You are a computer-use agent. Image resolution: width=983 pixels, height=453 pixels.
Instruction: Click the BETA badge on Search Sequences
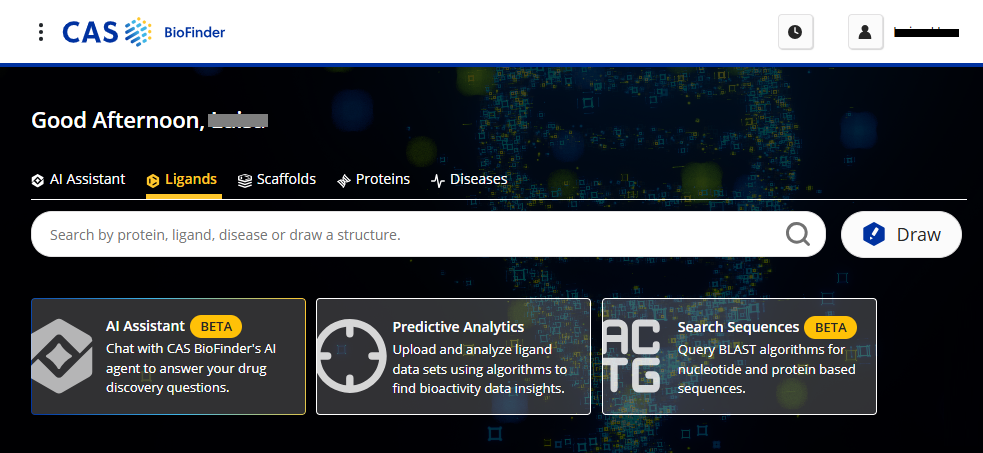tap(830, 327)
